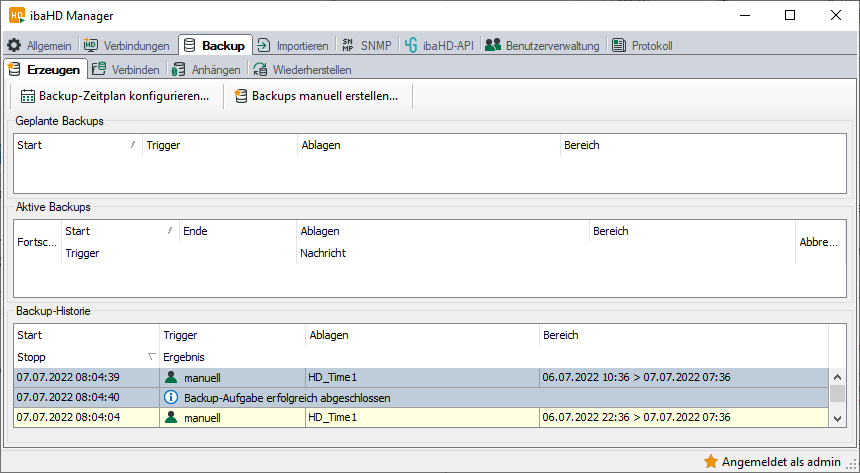Click Backup-Zeitplan konfigurieren button
The width and height of the screenshot is (860, 473).
tap(115, 97)
